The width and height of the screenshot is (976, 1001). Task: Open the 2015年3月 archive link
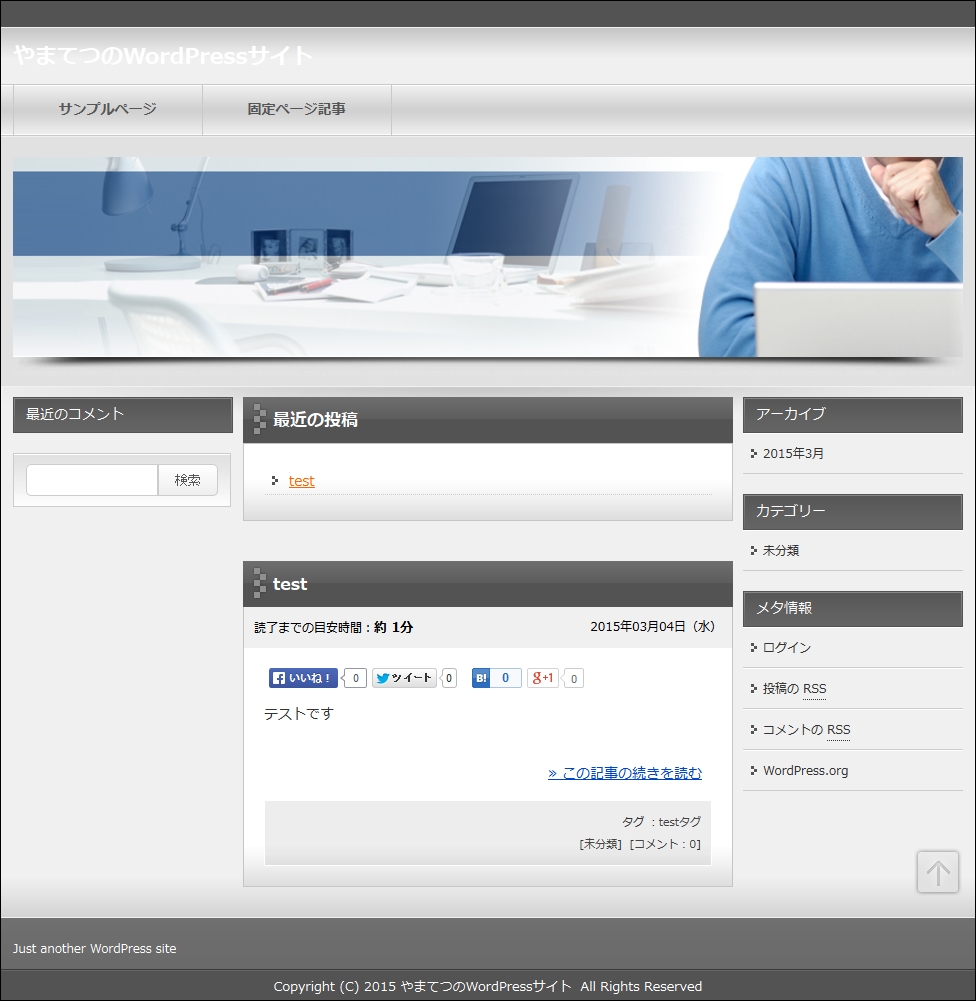(x=793, y=453)
